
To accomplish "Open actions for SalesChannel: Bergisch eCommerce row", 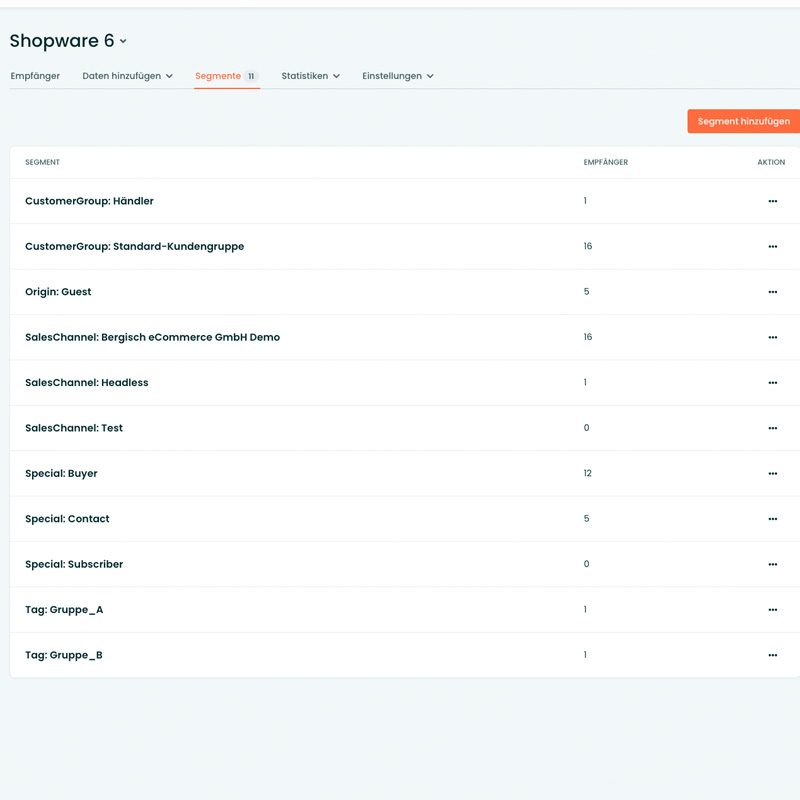I will (x=772, y=337).
